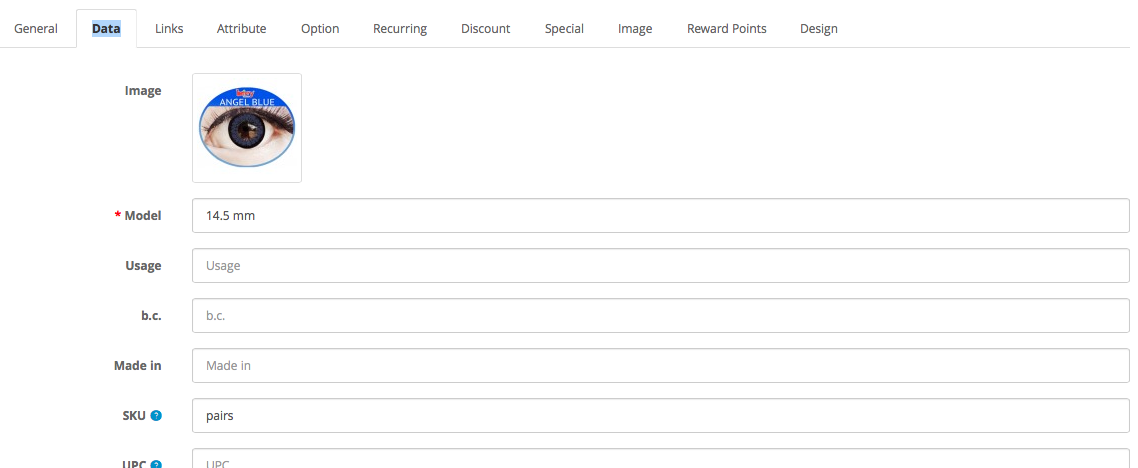
Task: Click the Usage label text
Action: [x=144, y=266]
